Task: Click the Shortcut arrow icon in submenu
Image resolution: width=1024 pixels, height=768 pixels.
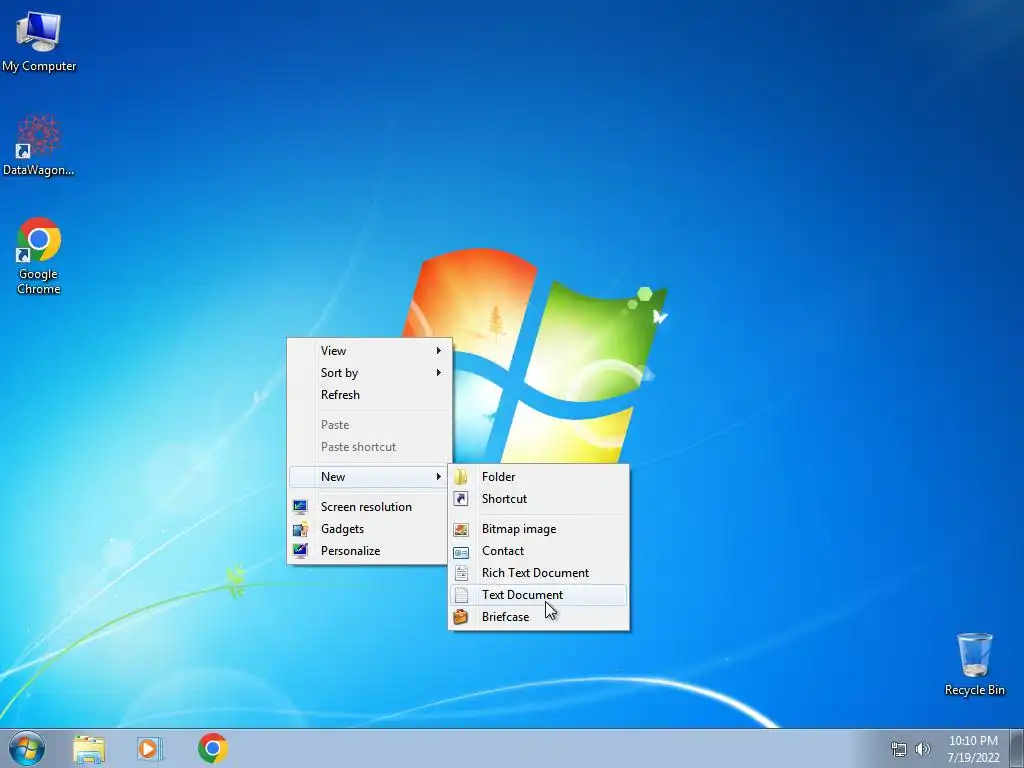Action: coord(461,499)
